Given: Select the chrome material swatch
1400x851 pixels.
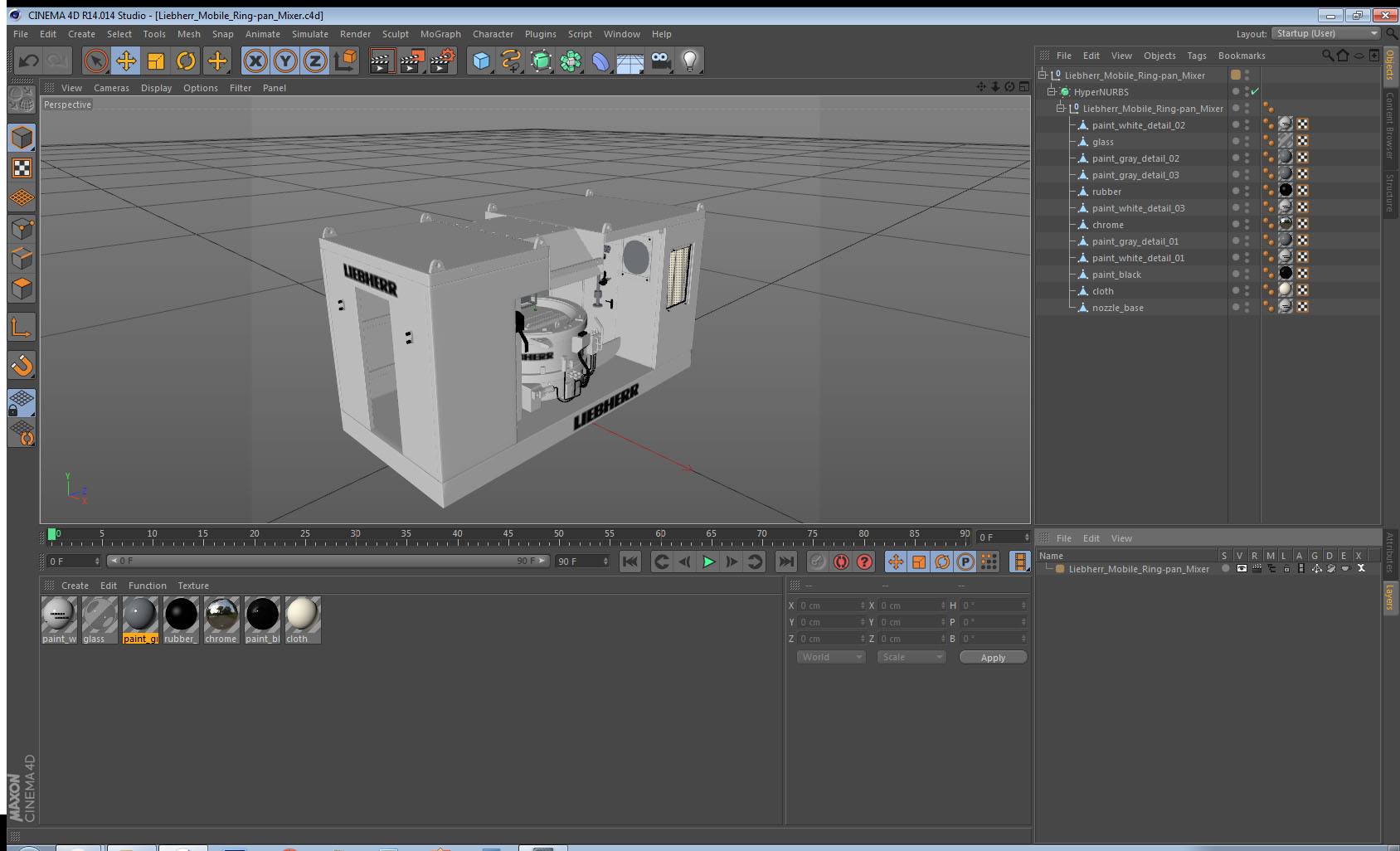Looking at the screenshot, I should (221, 620).
